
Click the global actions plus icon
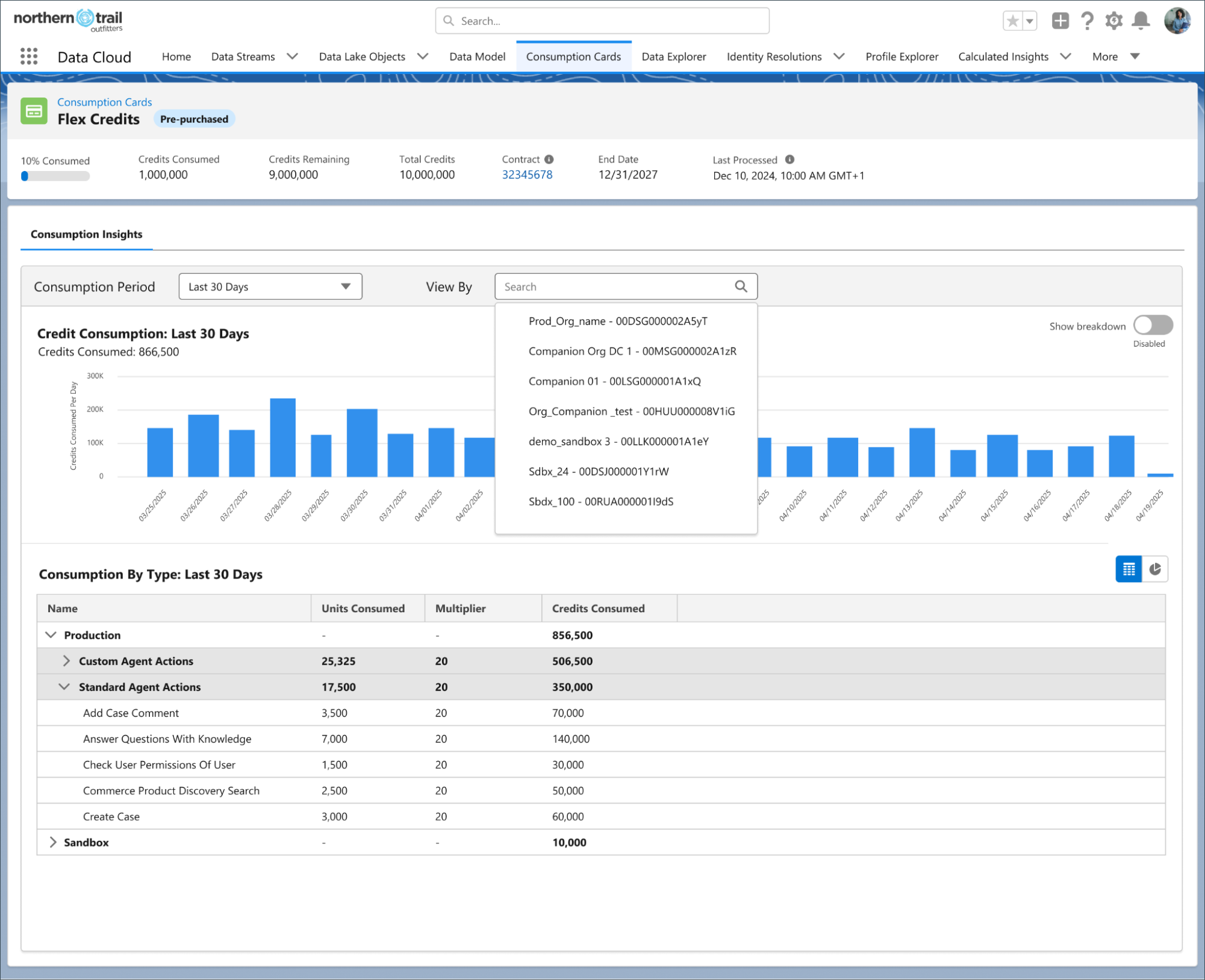click(1060, 21)
